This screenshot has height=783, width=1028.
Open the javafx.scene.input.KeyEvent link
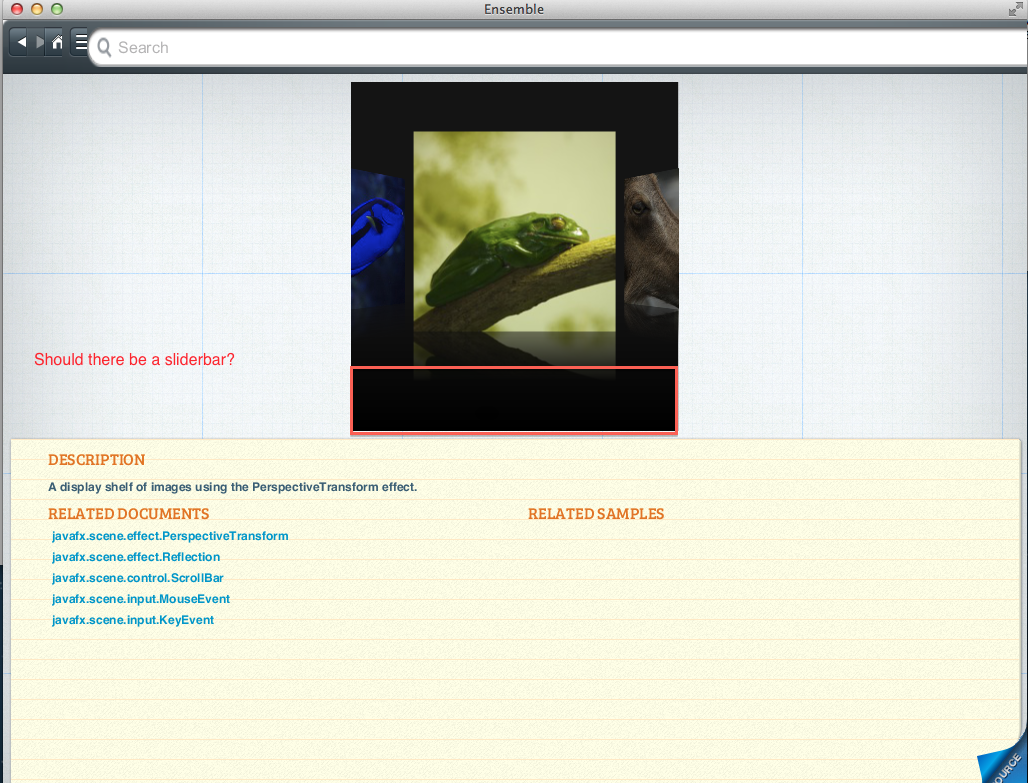pos(133,620)
